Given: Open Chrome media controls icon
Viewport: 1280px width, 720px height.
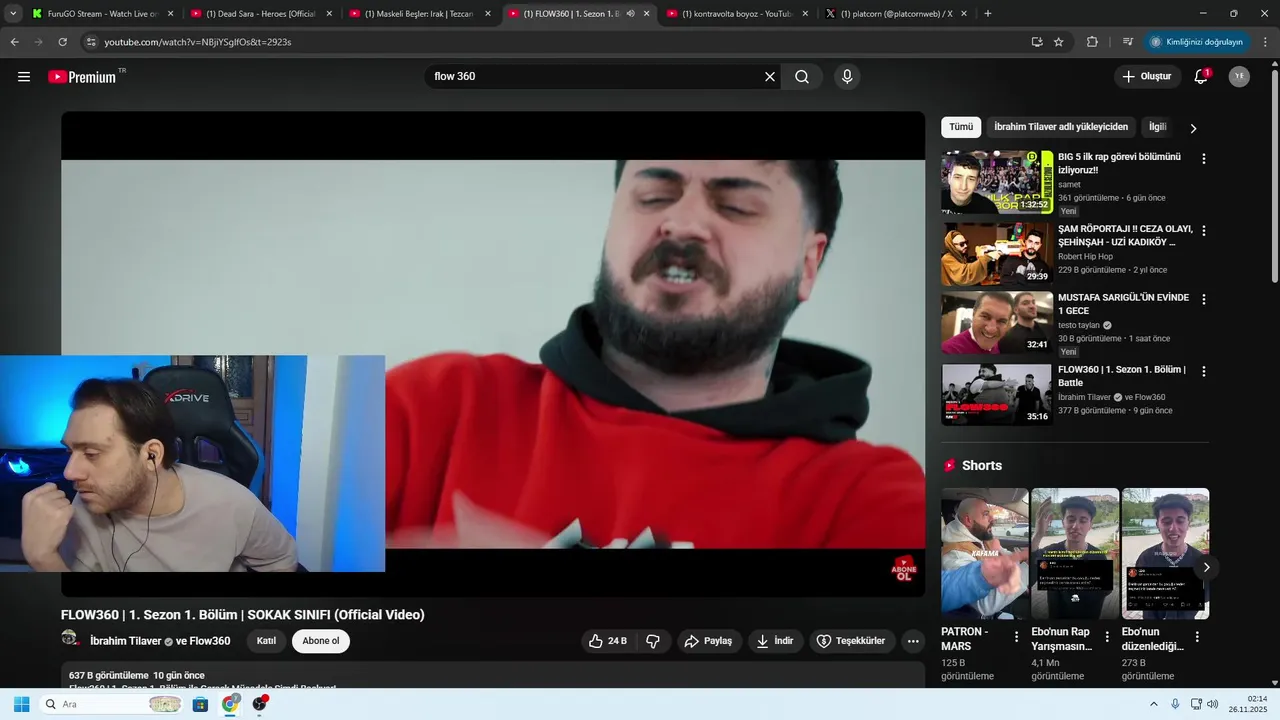Looking at the screenshot, I should 1128,42.
